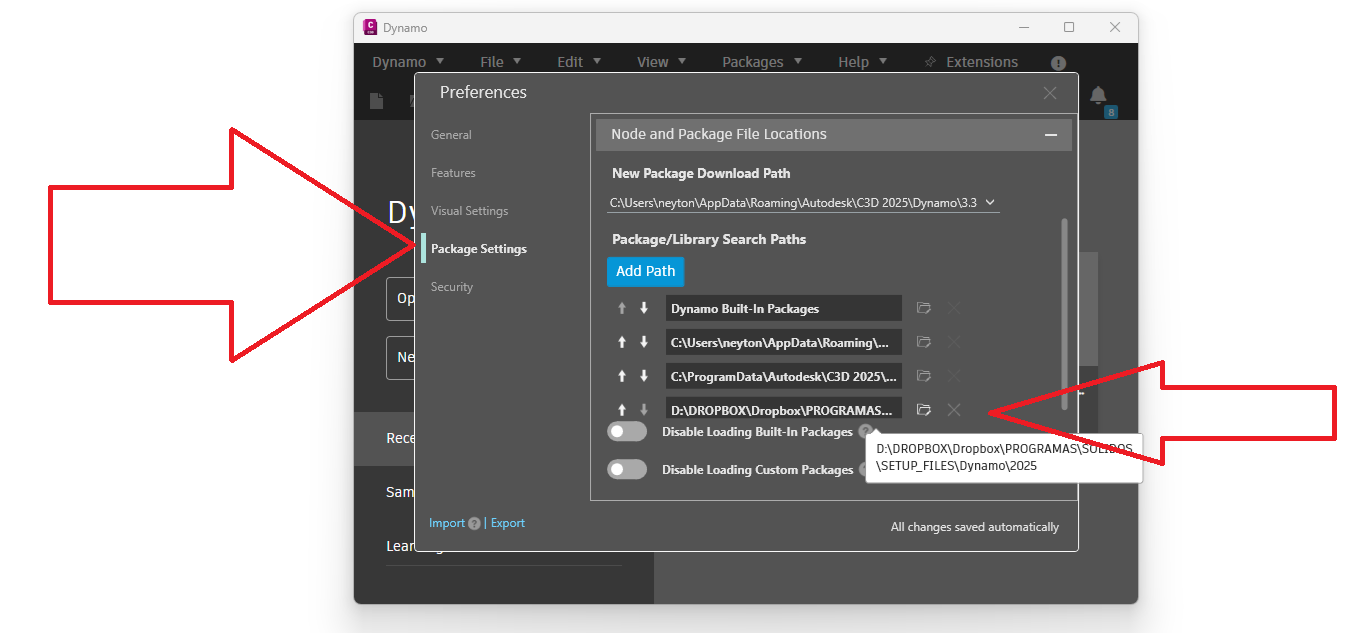This screenshot has height=633, width=1358.
Task: Click the exclamation info icon in menu bar
Action: coord(1058,63)
